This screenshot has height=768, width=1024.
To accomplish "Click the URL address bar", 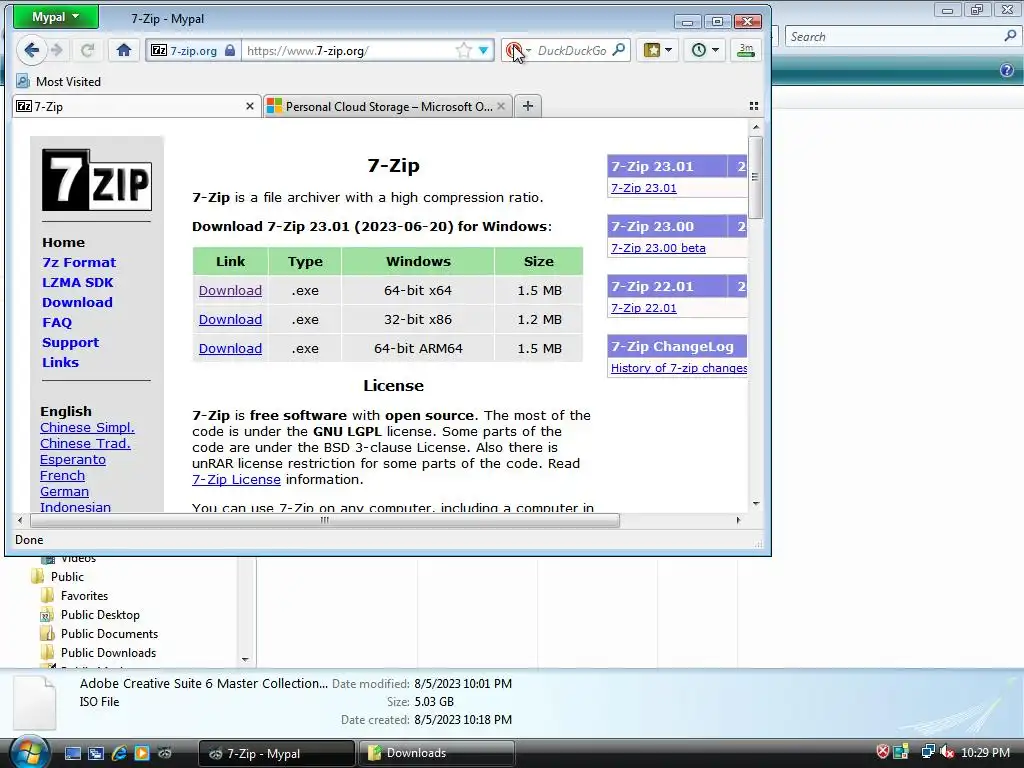I will (349, 50).
